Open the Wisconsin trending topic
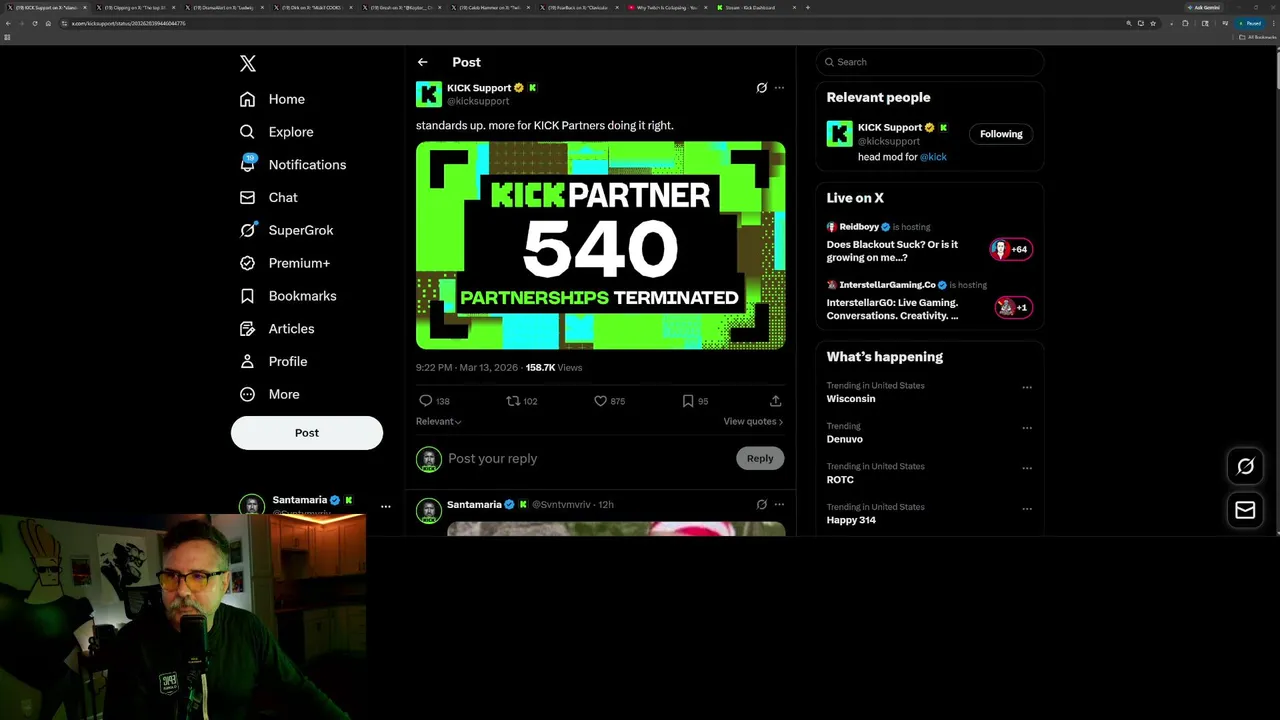 coord(851,399)
